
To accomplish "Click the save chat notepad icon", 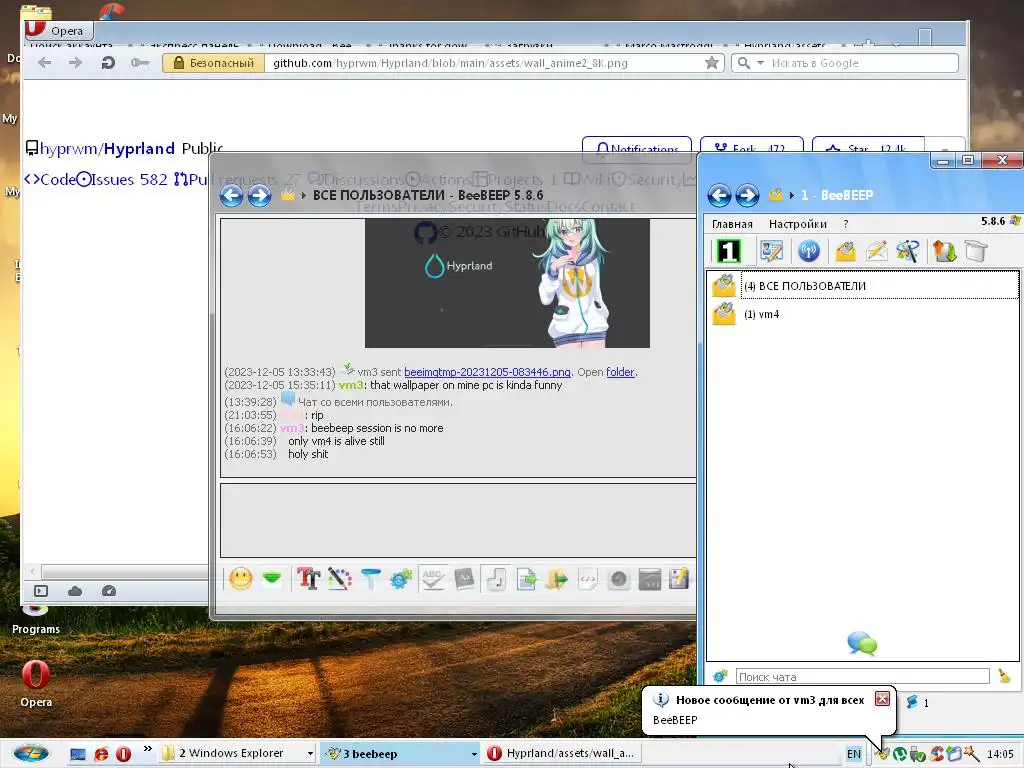I will [679, 579].
